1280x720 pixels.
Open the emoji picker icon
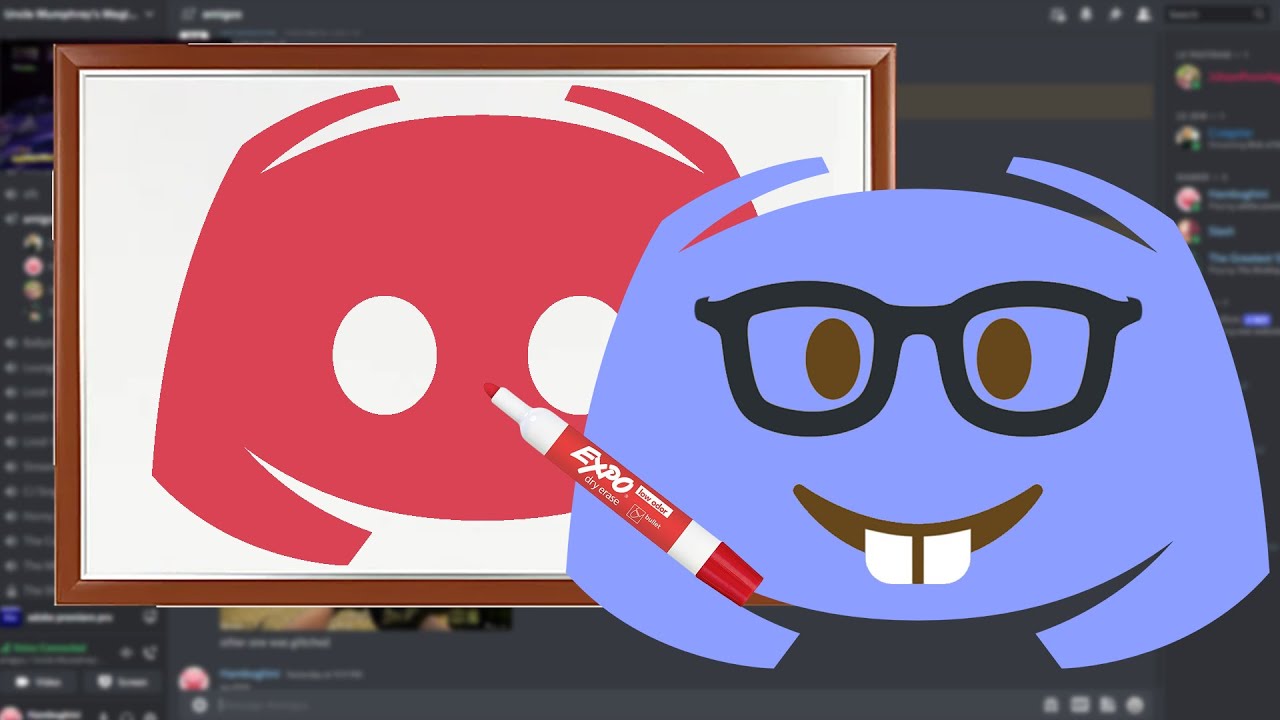pyautogui.click(x=1135, y=704)
